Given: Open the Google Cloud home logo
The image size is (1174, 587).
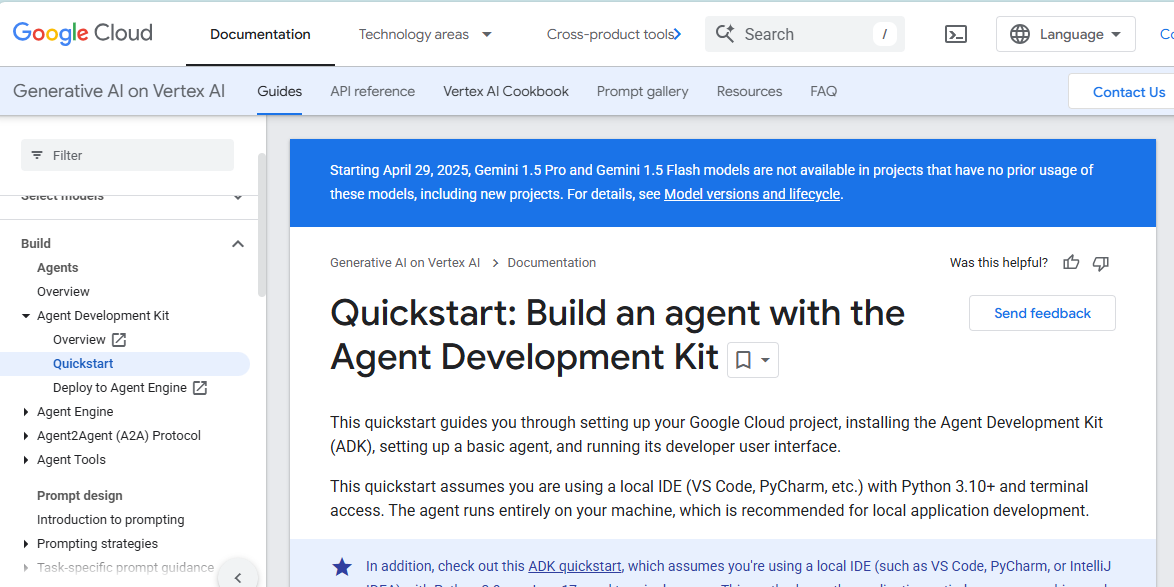Looking at the screenshot, I should pos(82,34).
